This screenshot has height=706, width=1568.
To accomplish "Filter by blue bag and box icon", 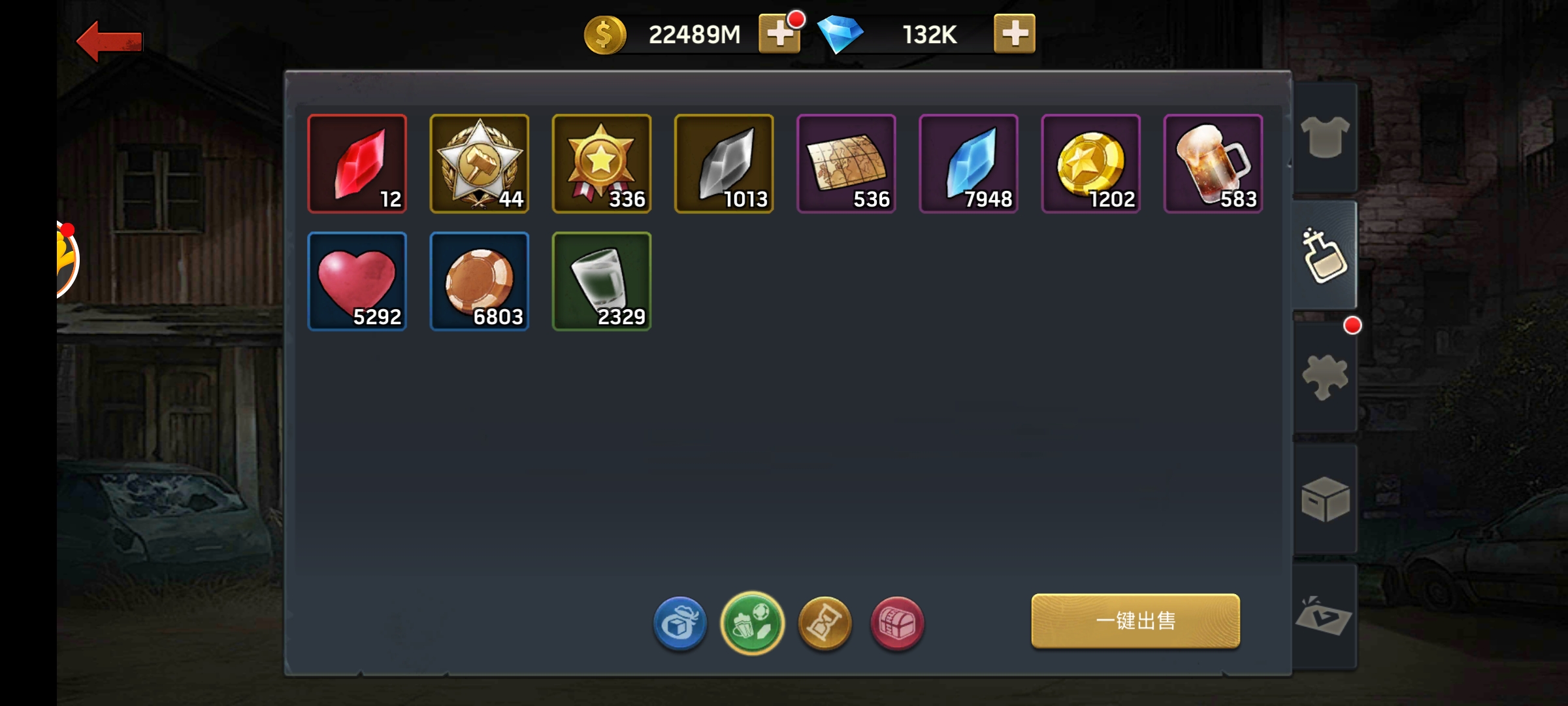I will click(680, 624).
